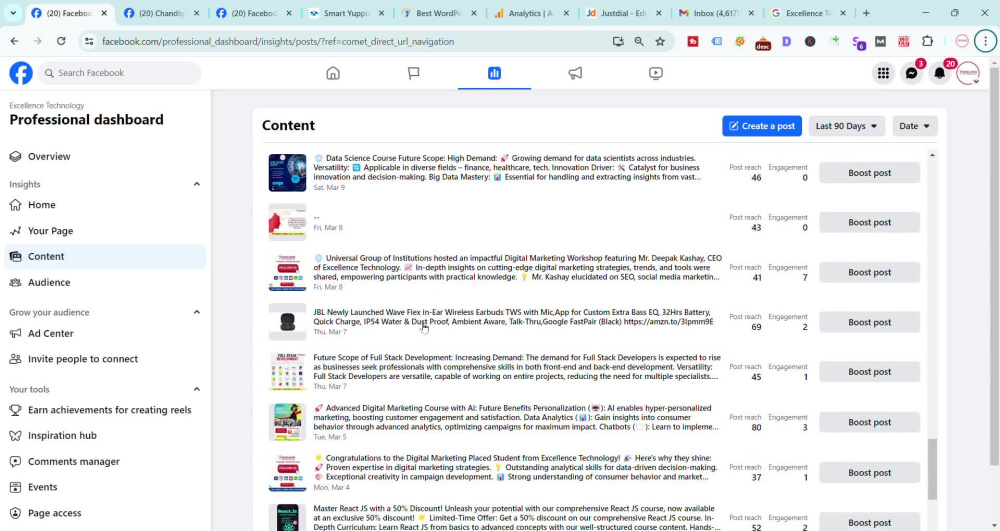
Task: Boost the Full Stack Development post
Action: pos(869,372)
